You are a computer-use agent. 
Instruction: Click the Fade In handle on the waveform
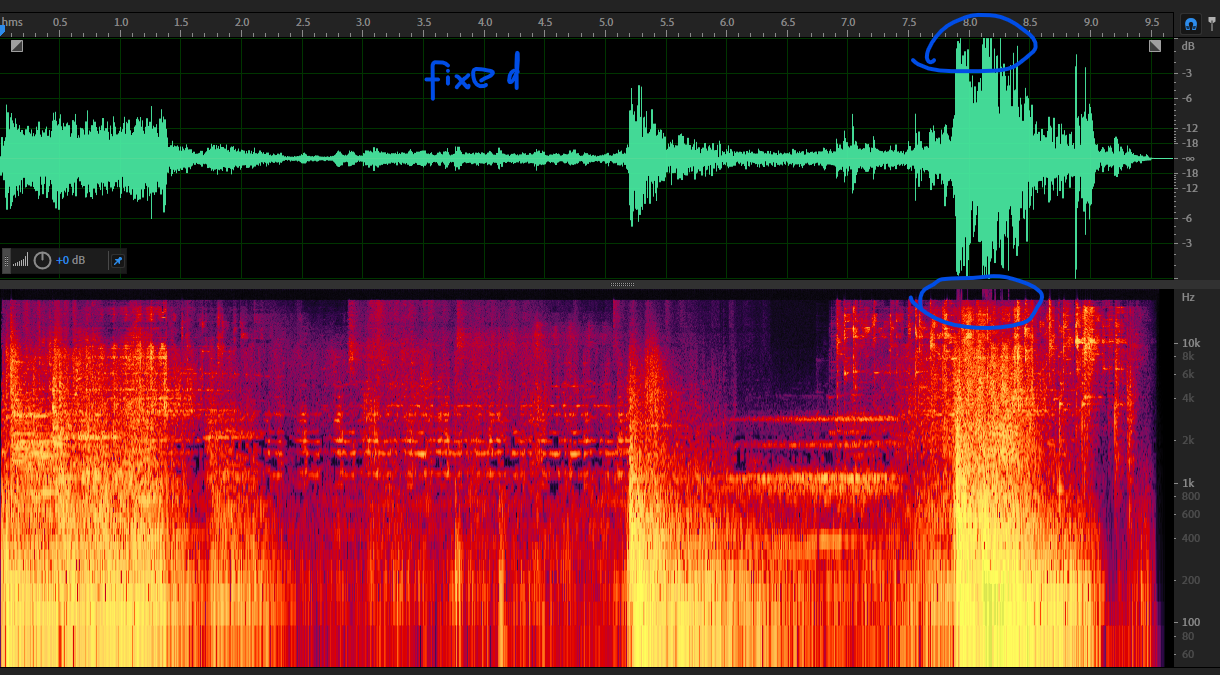[17, 45]
